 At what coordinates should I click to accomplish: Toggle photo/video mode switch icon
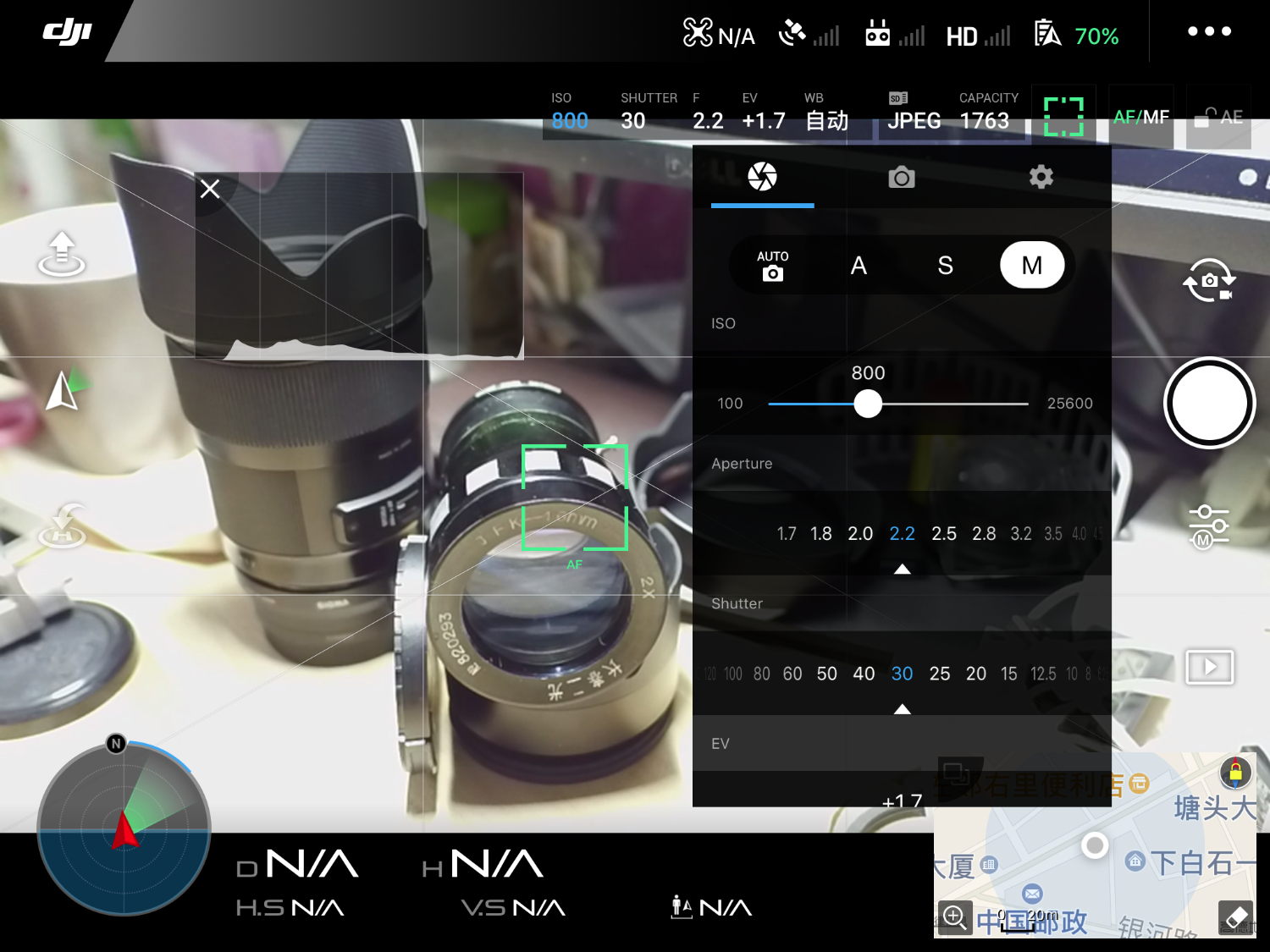1209,280
